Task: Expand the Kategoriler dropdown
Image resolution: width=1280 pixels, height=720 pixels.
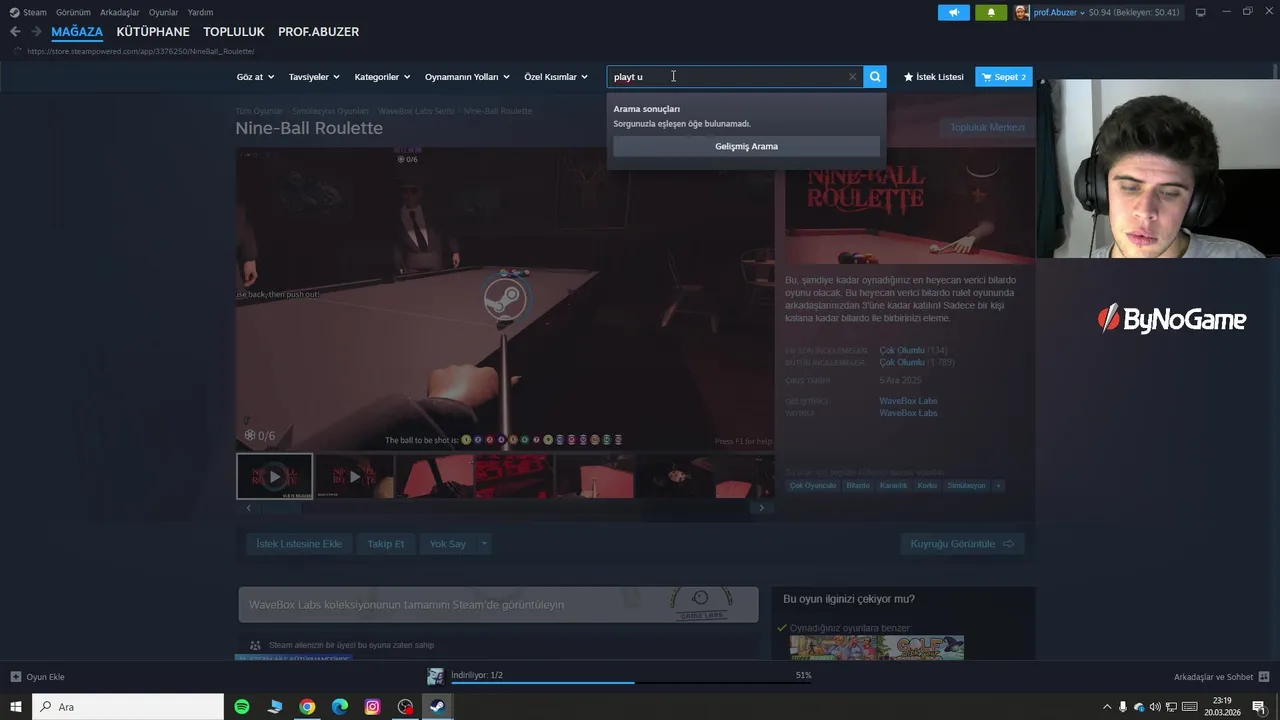Action: pos(383,77)
